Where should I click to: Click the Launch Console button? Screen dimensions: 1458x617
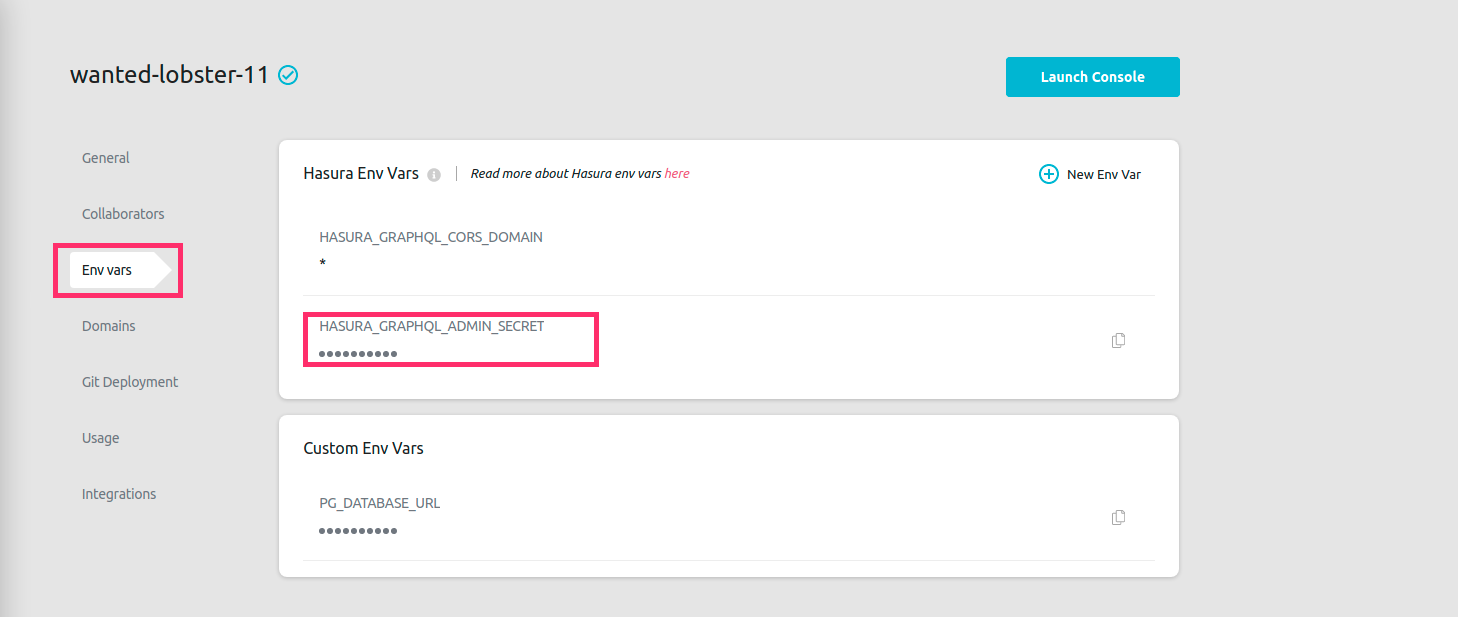coord(1092,76)
